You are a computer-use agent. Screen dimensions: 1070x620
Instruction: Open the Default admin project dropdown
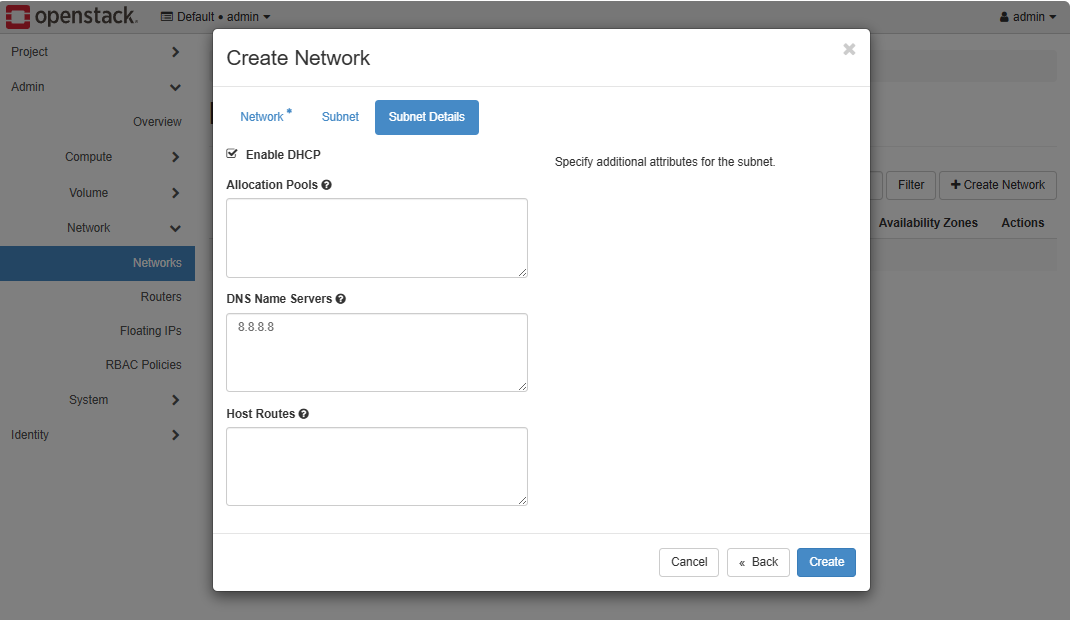point(215,17)
